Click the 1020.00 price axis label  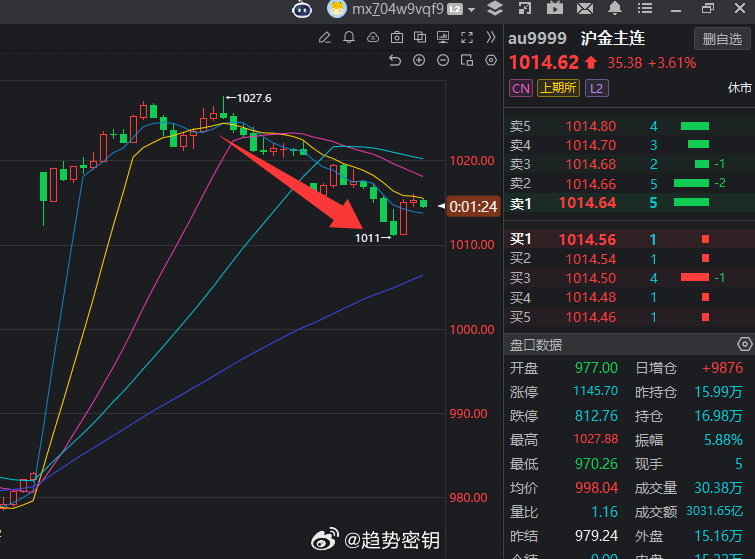pos(472,161)
